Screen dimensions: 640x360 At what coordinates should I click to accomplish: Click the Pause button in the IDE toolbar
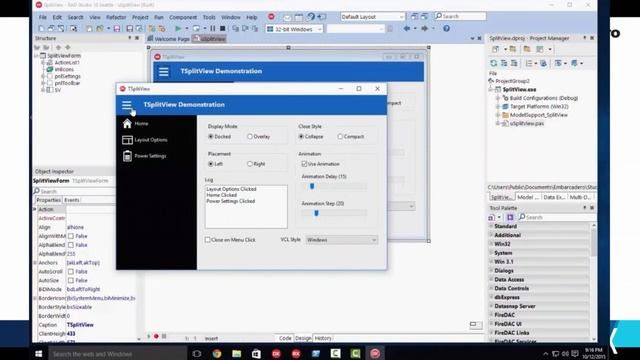(213, 29)
